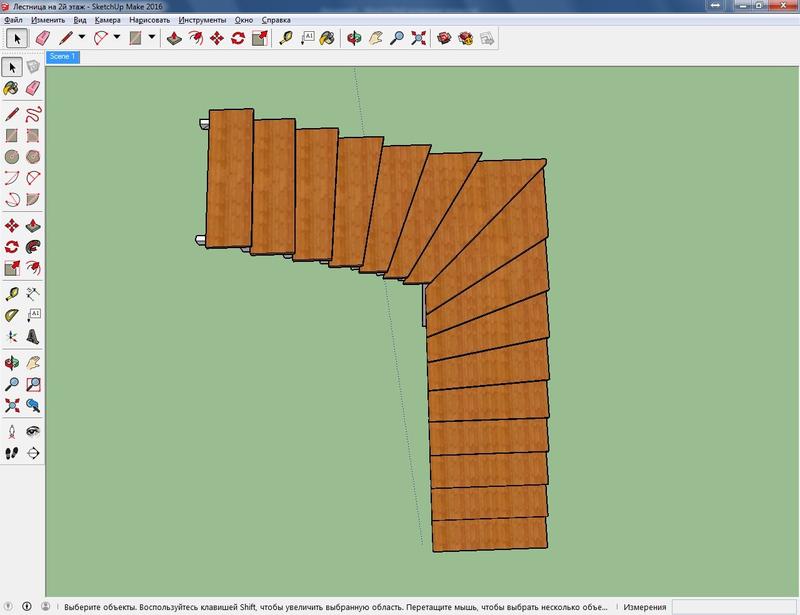This screenshot has height=615, width=800.
Task: Open the Камера menu
Action: point(107,20)
